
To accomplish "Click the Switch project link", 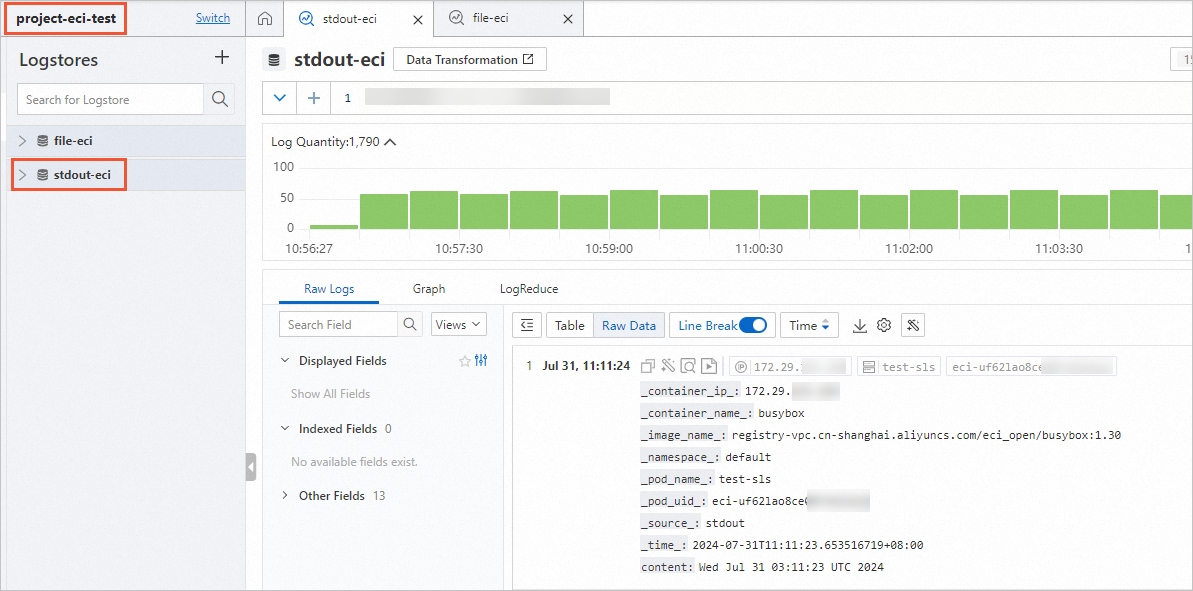I will pyautogui.click(x=213, y=18).
